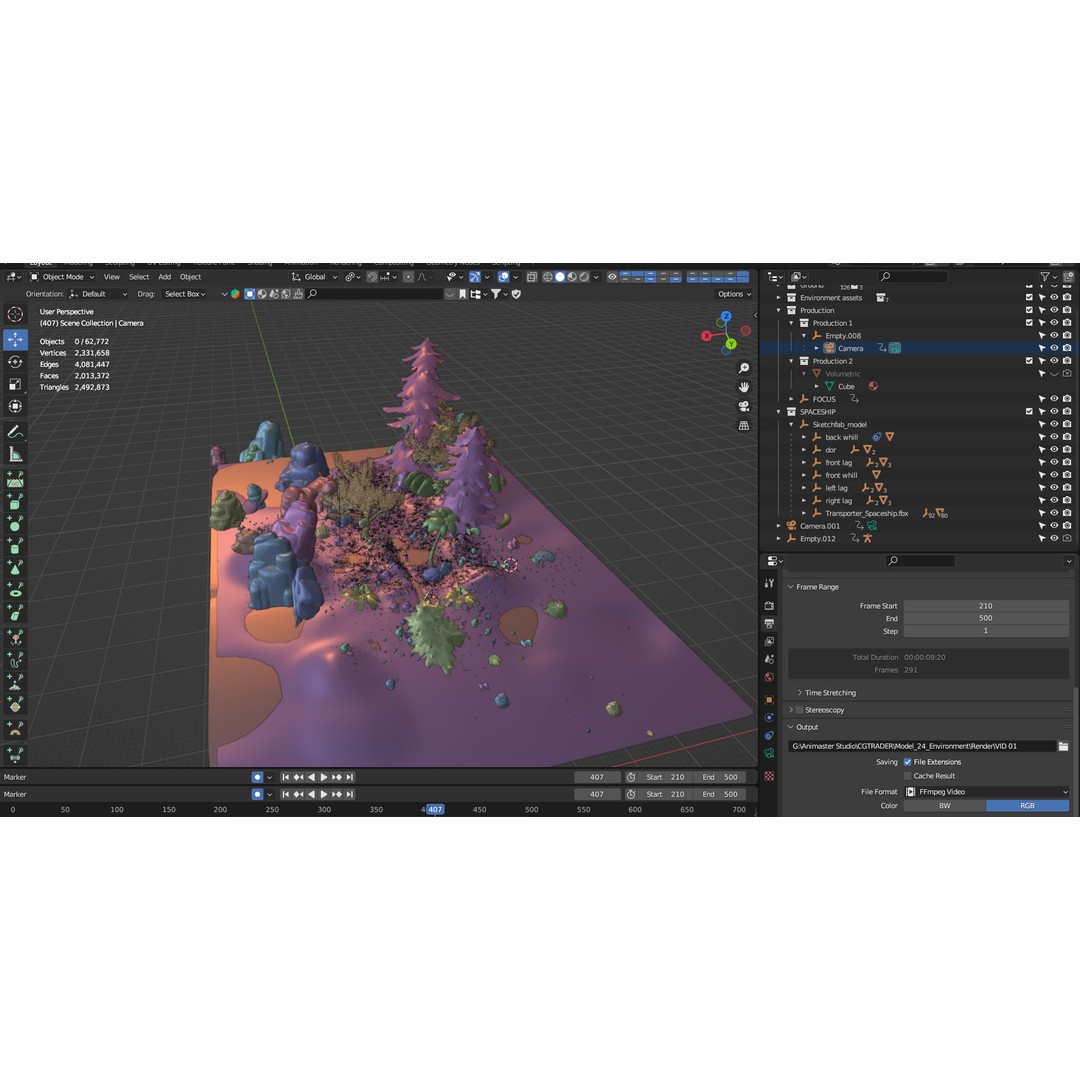Open the Drag Select Box dropdown
The image size is (1080, 1080).
coord(185,294)
